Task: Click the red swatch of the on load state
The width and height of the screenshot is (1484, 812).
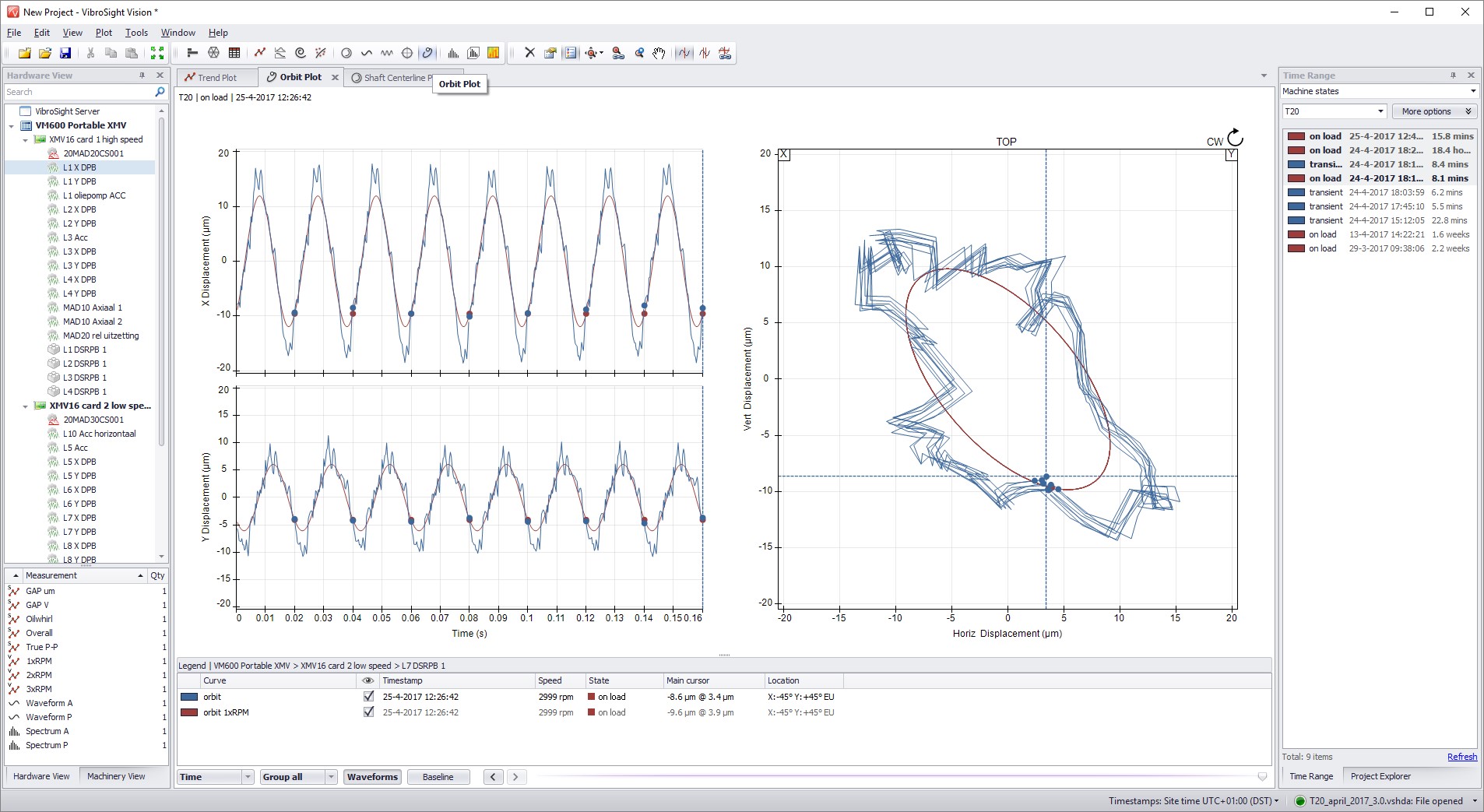Action: pyautogui.click(x=1296, y=136)
